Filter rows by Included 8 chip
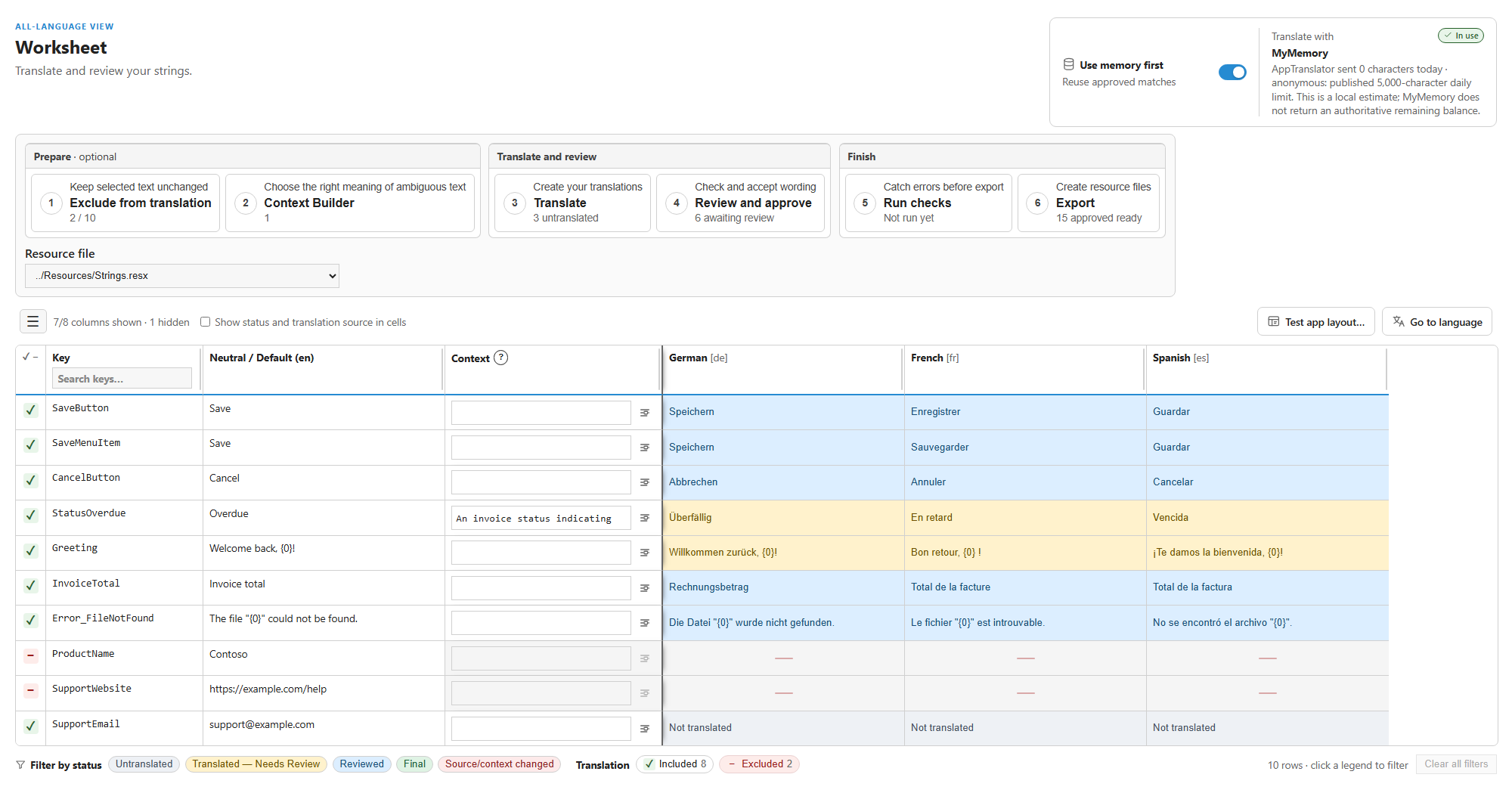 tap(674, 764)
